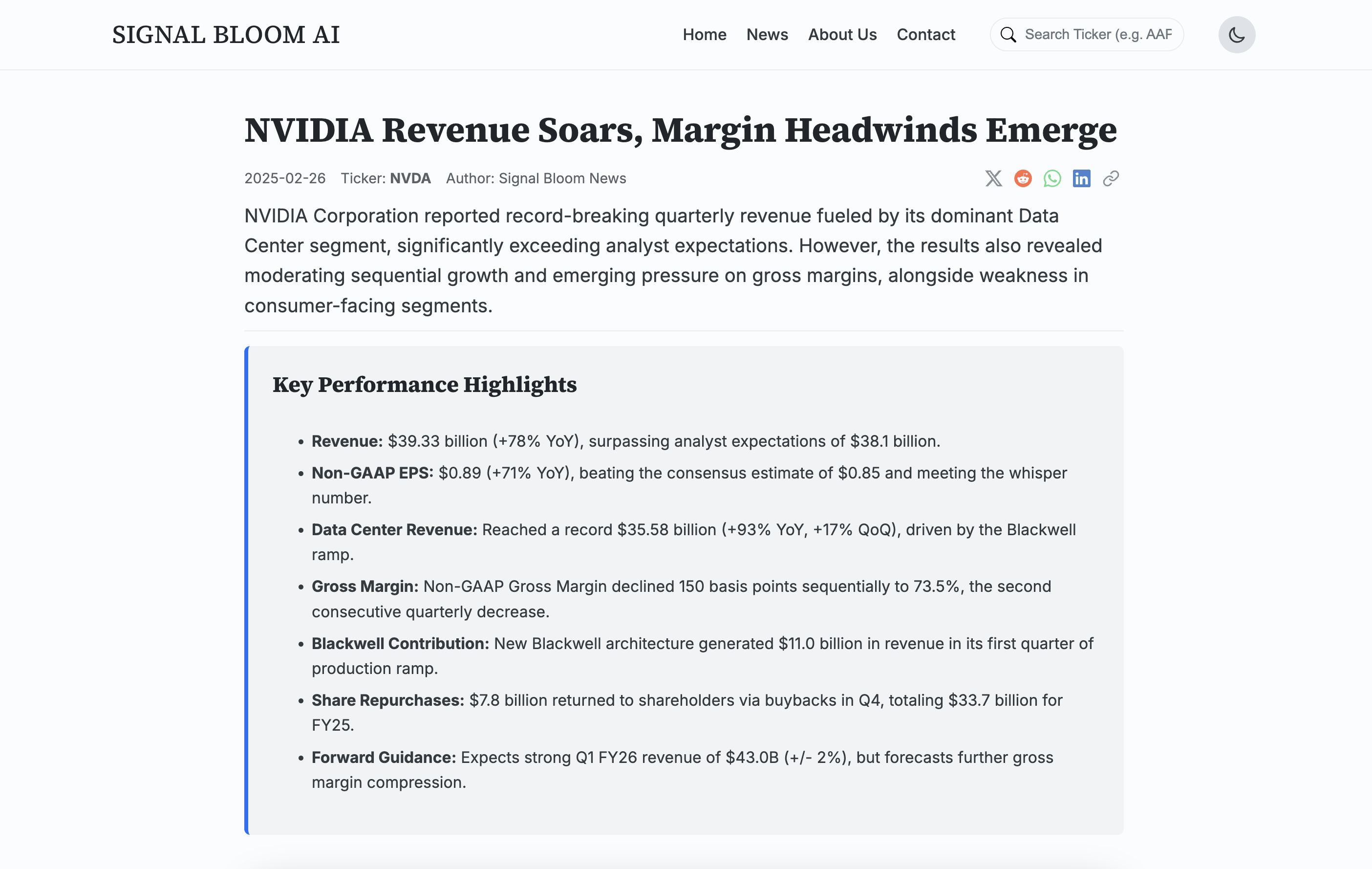This screenshot has width=1372, height=869.
Task: Click the NVDA ticker label
Action: [x=409, y=178]
